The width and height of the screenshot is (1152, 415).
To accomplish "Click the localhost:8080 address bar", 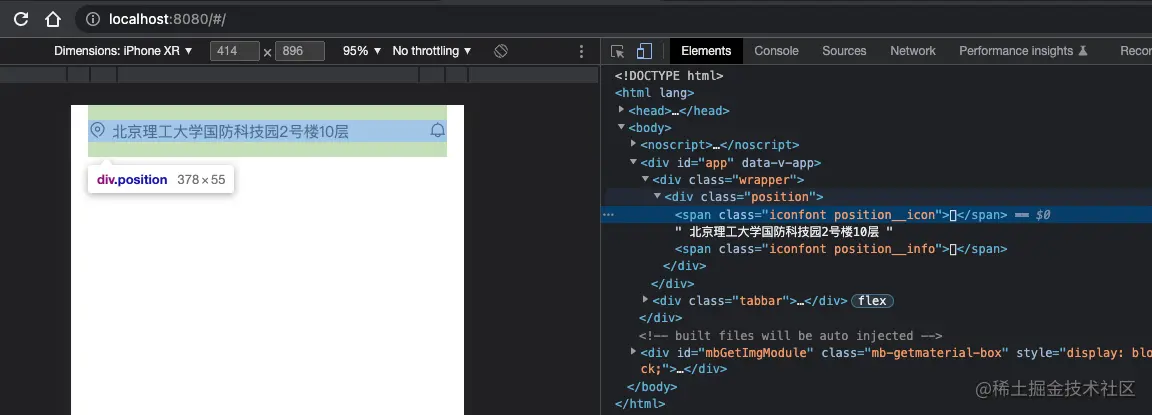I will (x=167, y=20).
